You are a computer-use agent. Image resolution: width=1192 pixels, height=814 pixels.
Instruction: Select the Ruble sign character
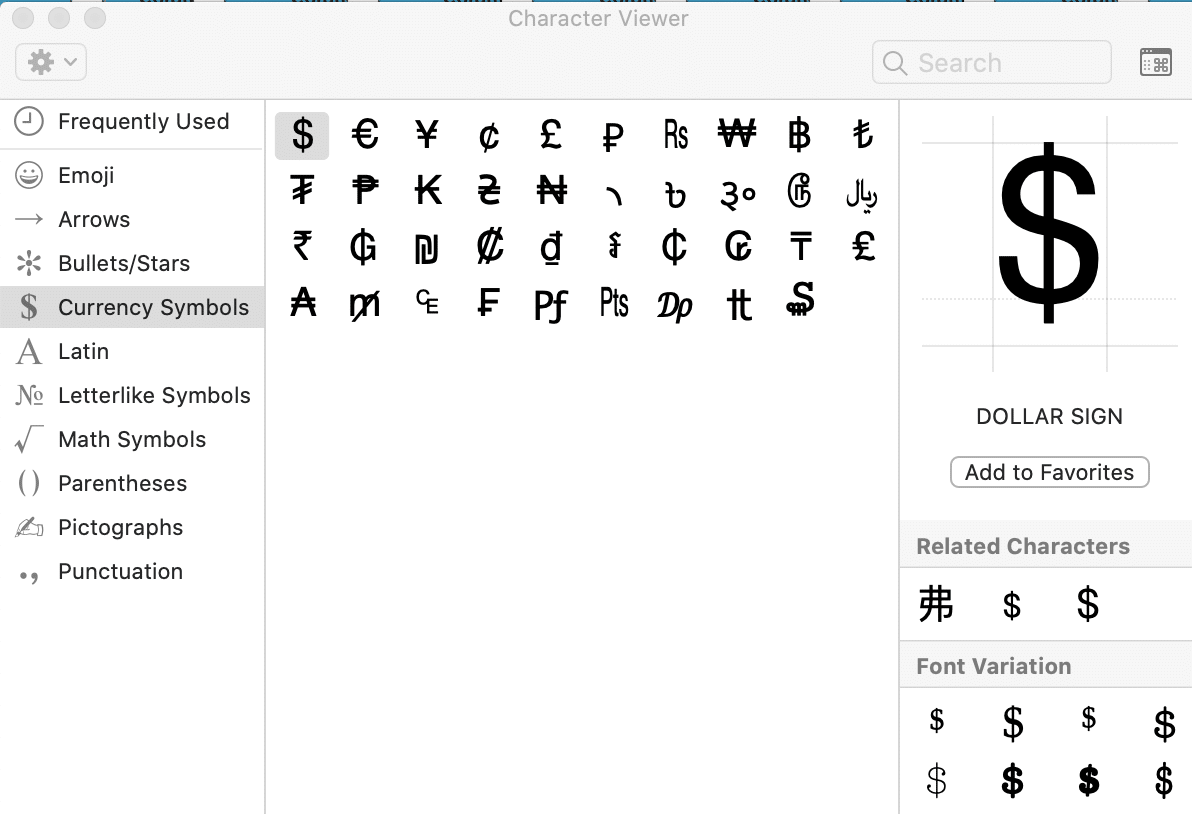[613, 135]
